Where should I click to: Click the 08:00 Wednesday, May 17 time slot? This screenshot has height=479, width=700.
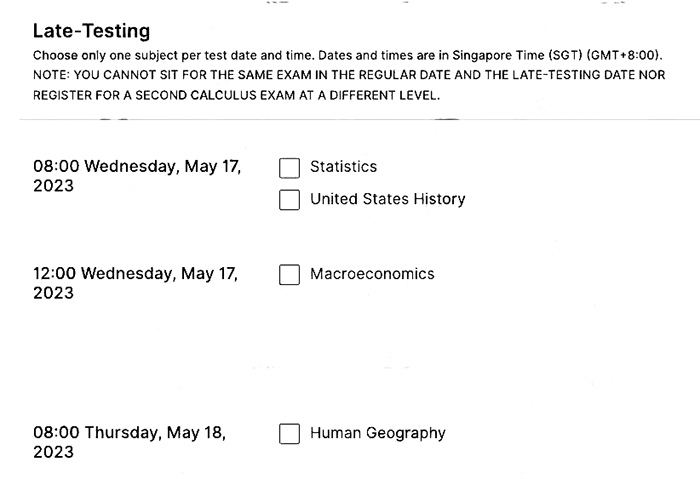tap(137, 166)
